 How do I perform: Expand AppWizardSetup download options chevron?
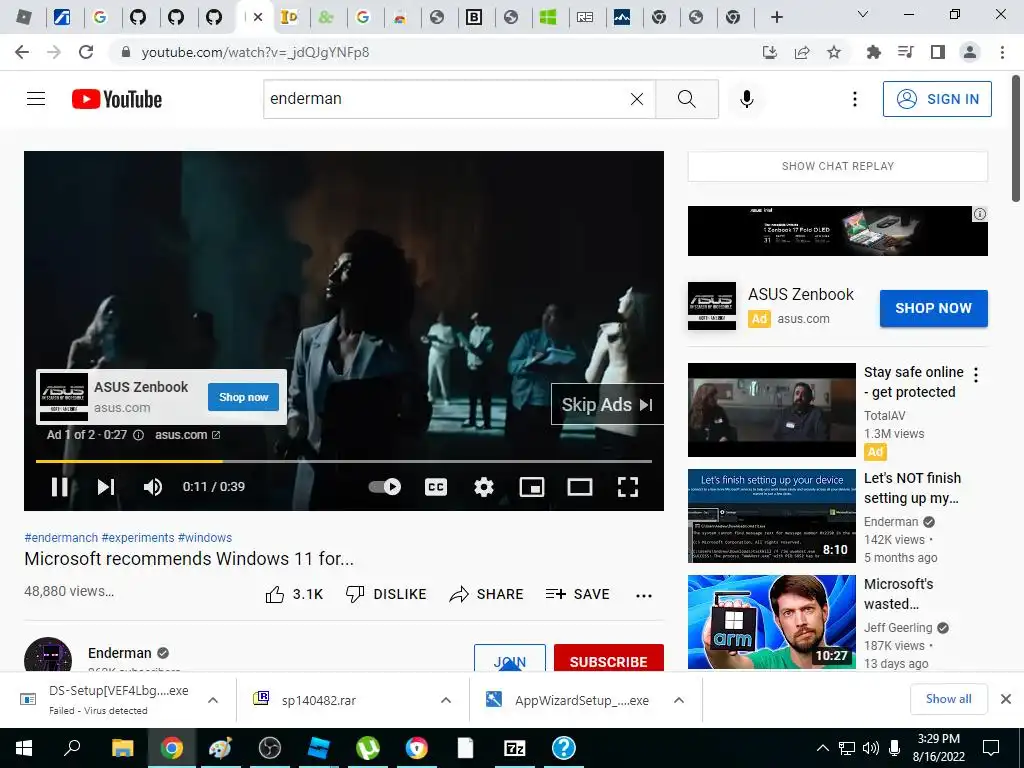tap(679, 700)
